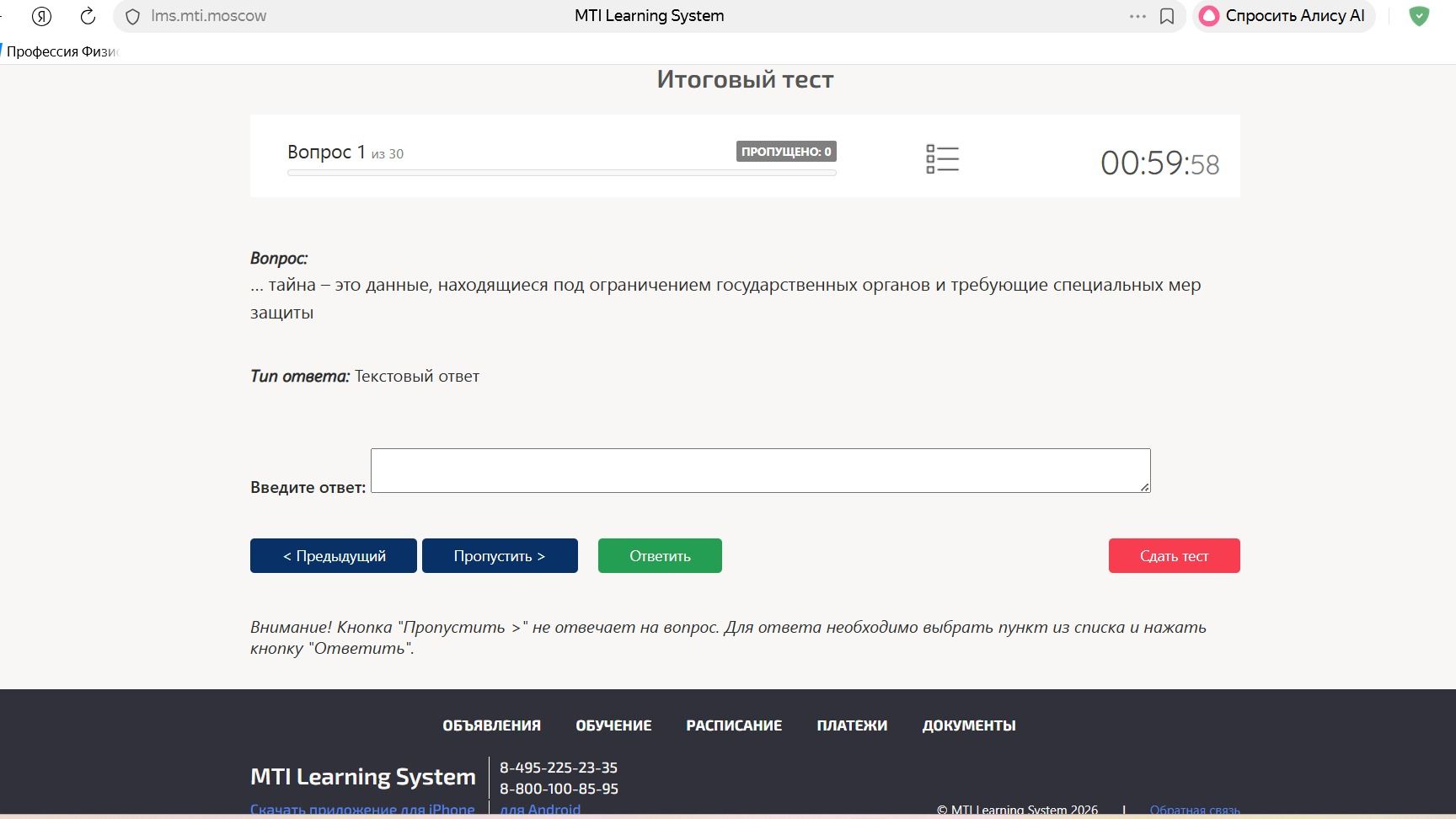Open ДОКУМЕНТЫ in the footer menu
The height and width of the screenshot is (819, 1456).
tap(969, 725)
